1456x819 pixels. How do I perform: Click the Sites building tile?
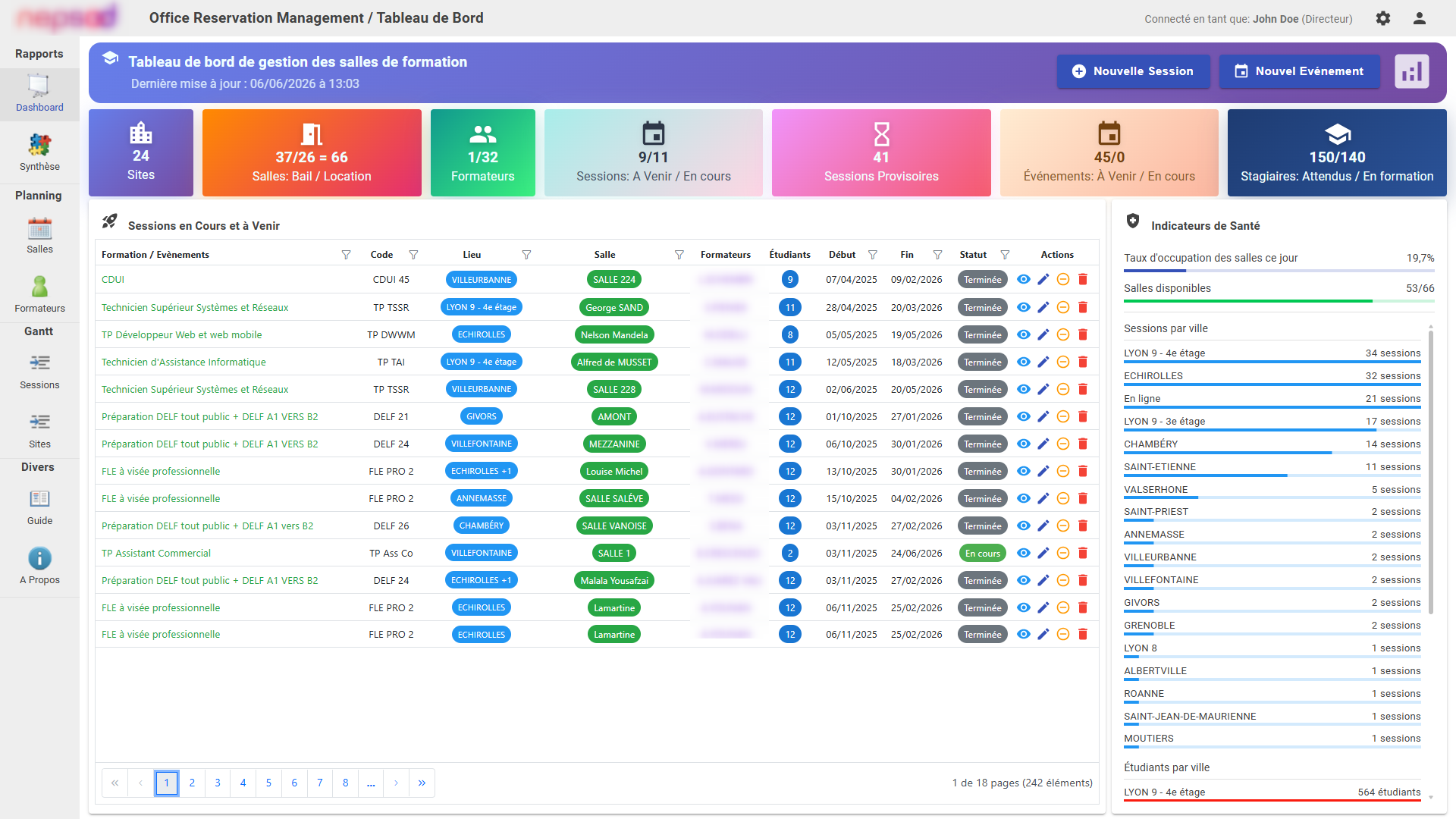141,152
